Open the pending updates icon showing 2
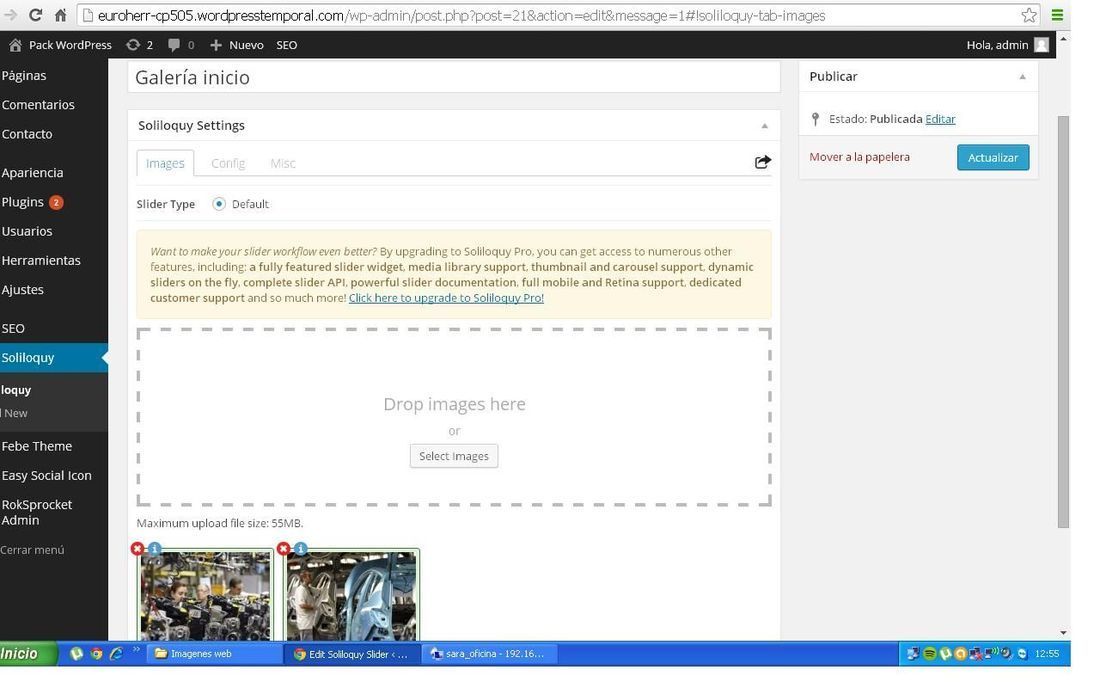 point(139,45)
